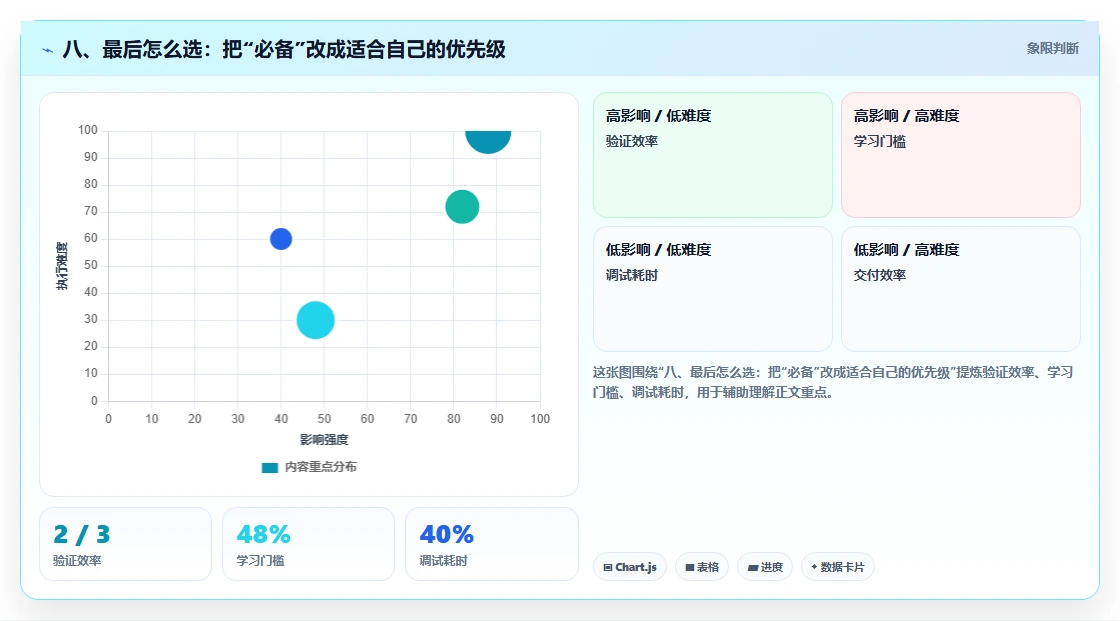The image size is (1120, 621).
Task: Click the 48% value text
Action: click(x=264, y=534)
